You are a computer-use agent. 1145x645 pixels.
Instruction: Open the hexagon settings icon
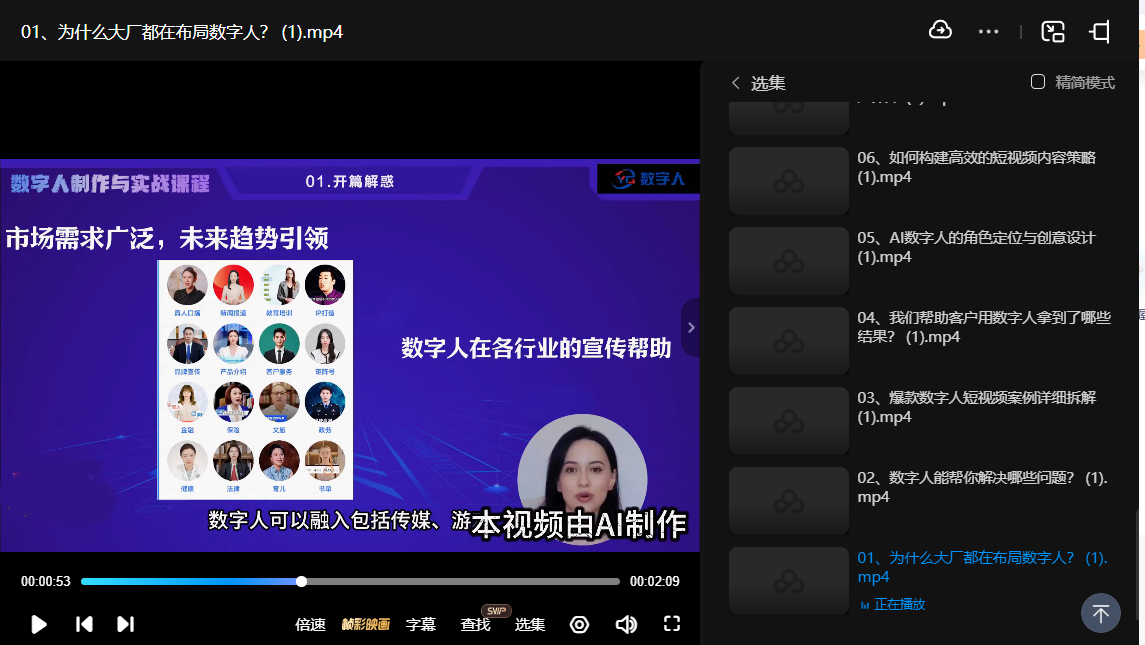(579, 624)
